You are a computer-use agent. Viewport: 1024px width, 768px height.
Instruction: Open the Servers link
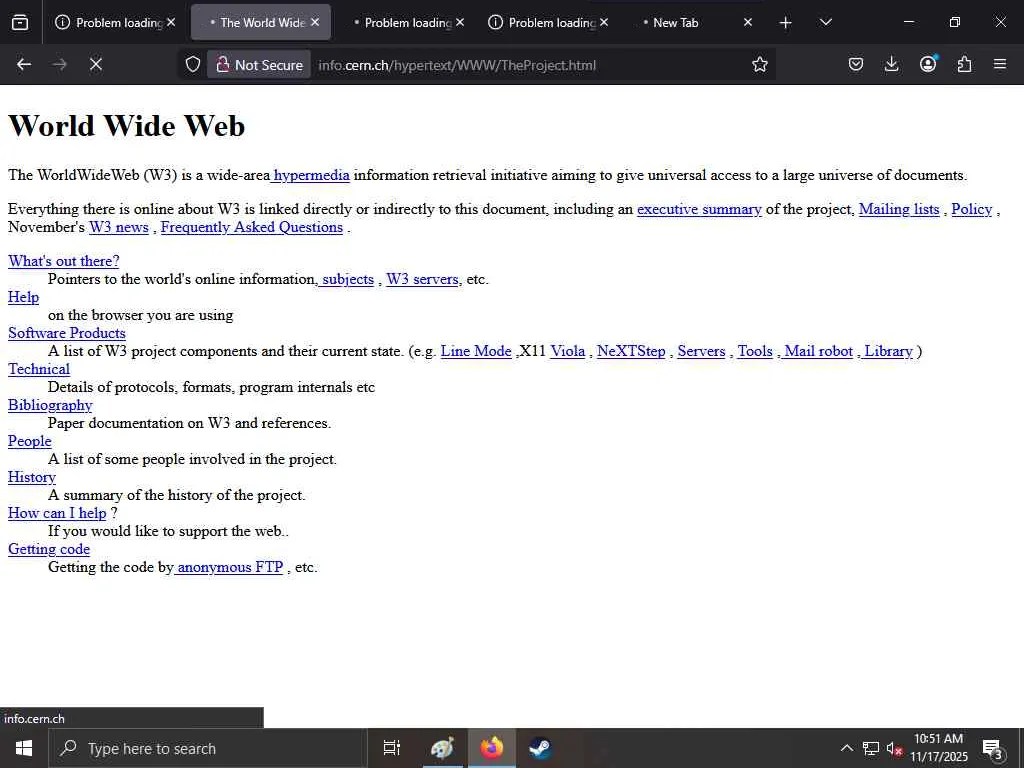click(x=701, y=351)
